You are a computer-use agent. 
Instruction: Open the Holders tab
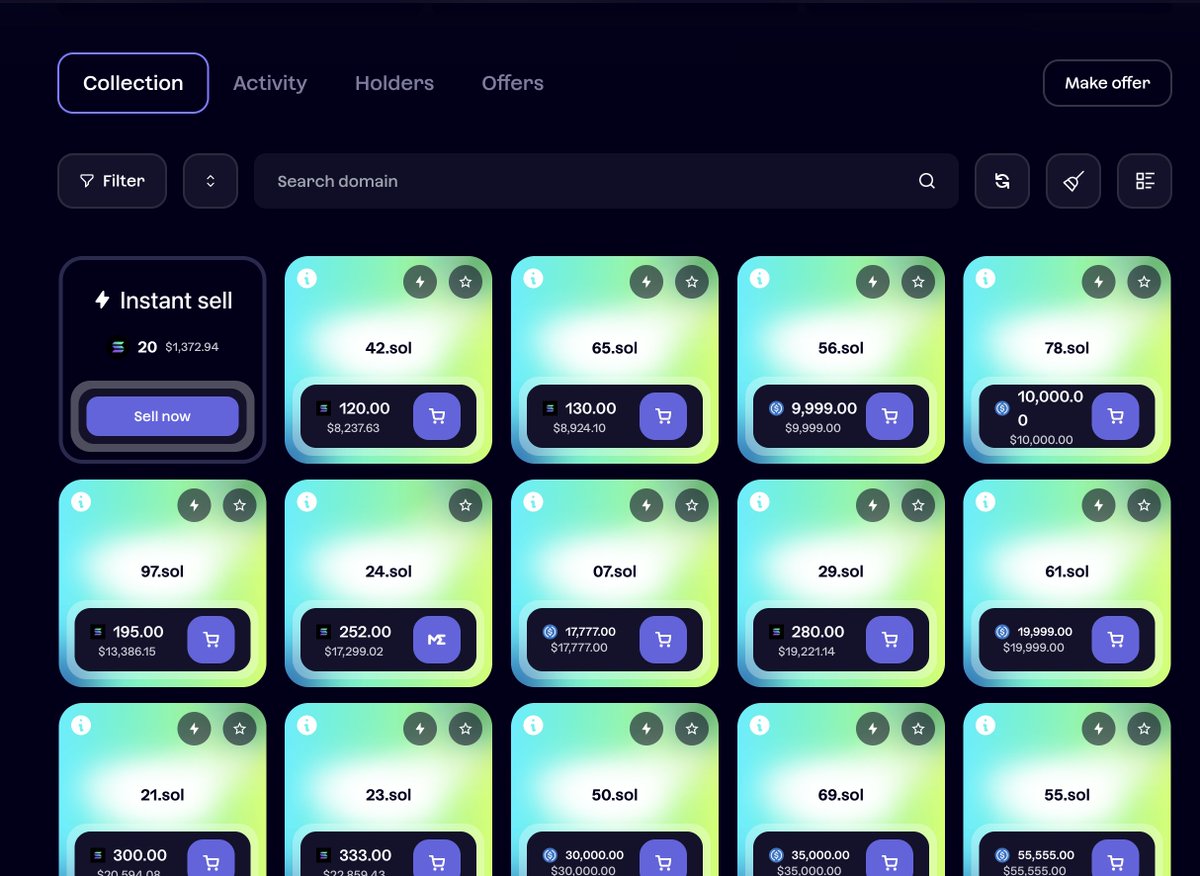(394, 83)
